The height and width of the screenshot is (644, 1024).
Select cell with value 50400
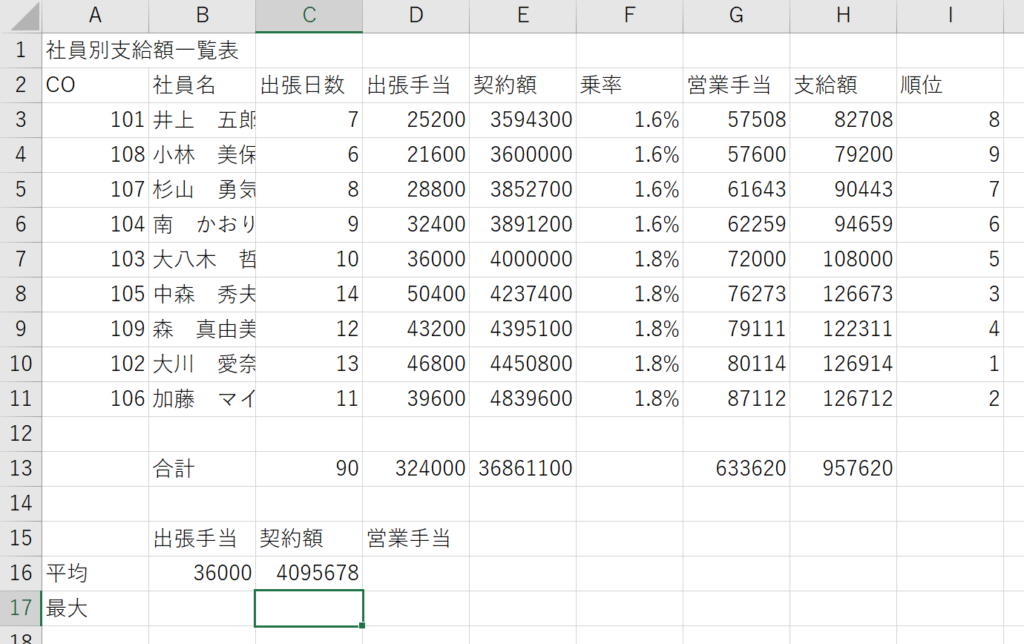pyautogui.click(x=416, y=294)
